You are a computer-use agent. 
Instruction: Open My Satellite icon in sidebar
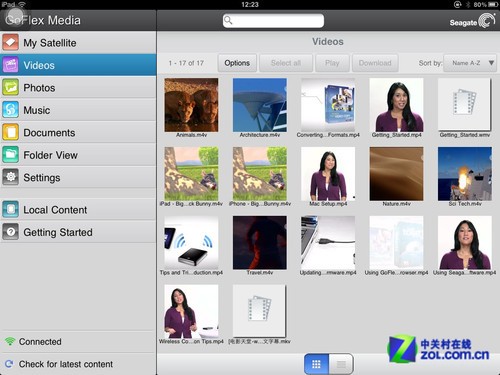[x=10, y=42]
